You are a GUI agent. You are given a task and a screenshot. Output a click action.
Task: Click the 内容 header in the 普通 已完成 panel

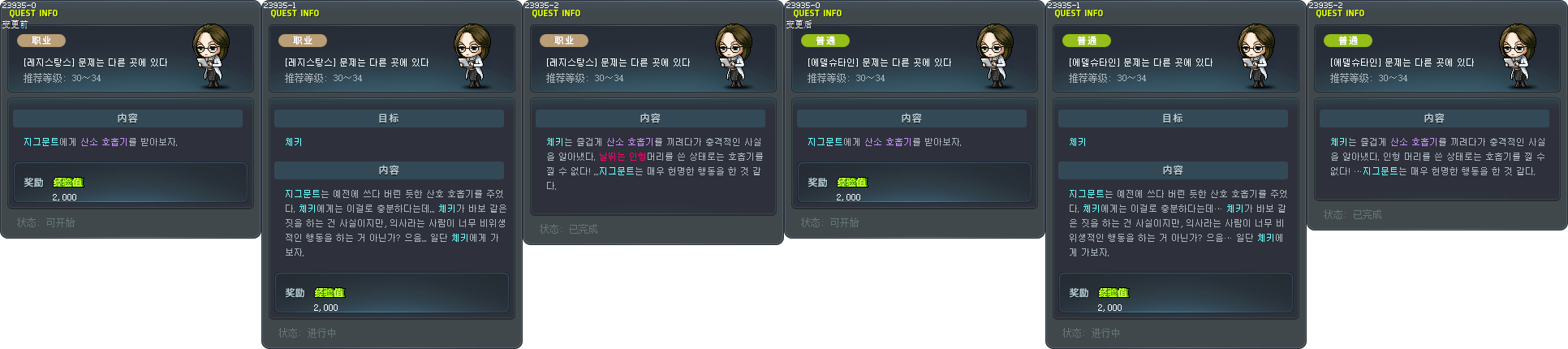1434,118
